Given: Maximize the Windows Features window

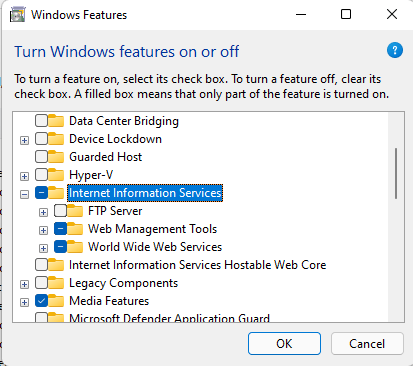Looking at the screenshot, I should (x=346, y=15).
